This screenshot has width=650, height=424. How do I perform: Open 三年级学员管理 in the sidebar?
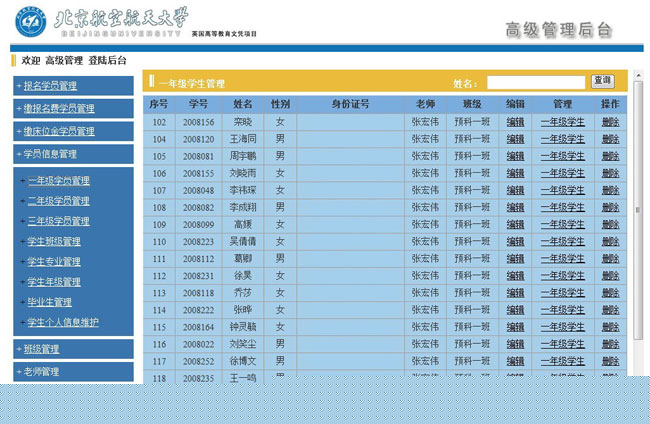pyautogui.click(x=58, y=221)
